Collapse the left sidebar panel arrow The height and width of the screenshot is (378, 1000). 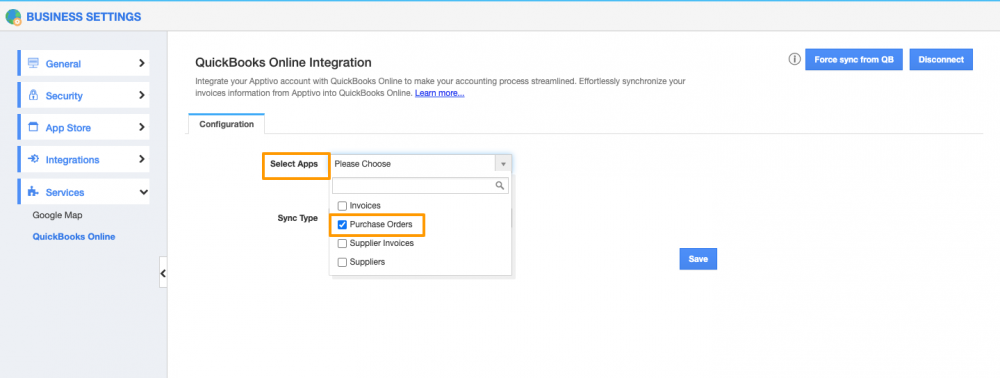click(x=163, y=273)
